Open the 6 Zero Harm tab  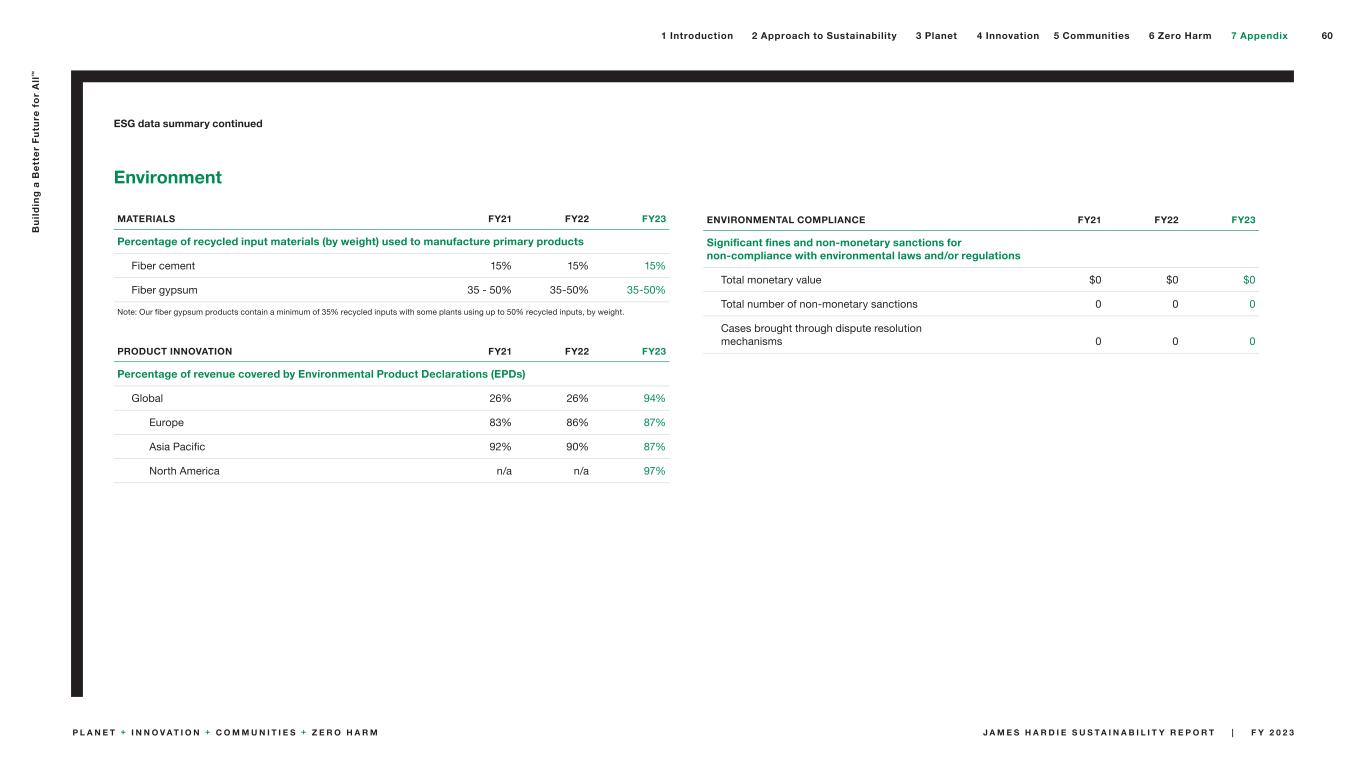click(x=1179, y=36)
